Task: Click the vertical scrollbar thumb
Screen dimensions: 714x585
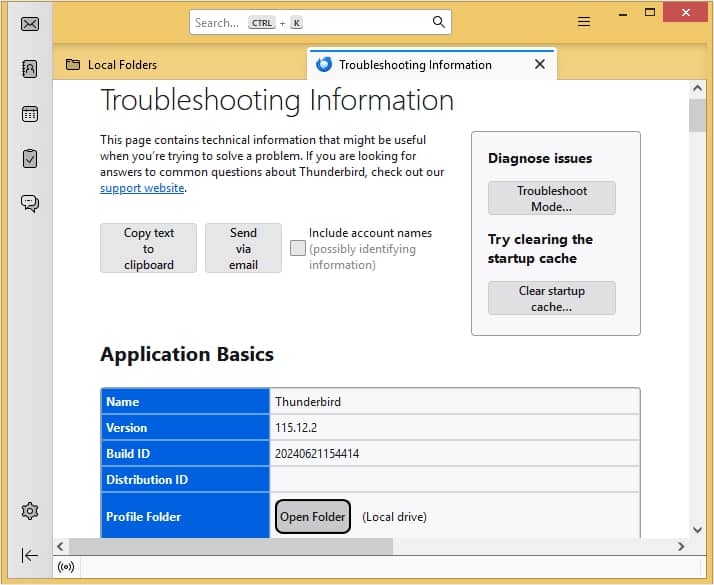Action: click(x=697, y=115)
